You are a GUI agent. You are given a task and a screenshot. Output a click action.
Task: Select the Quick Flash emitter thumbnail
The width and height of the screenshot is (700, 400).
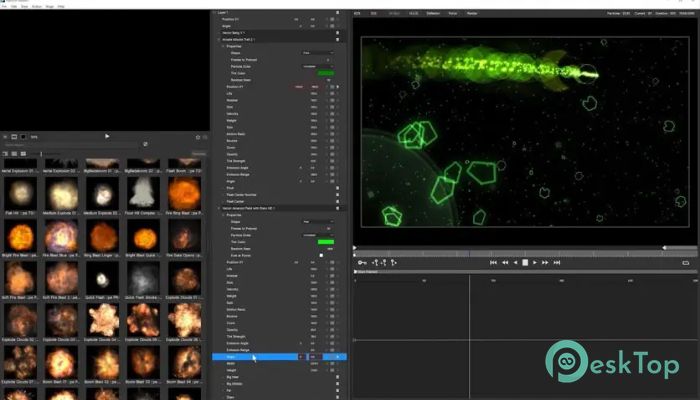click(102, 278)
